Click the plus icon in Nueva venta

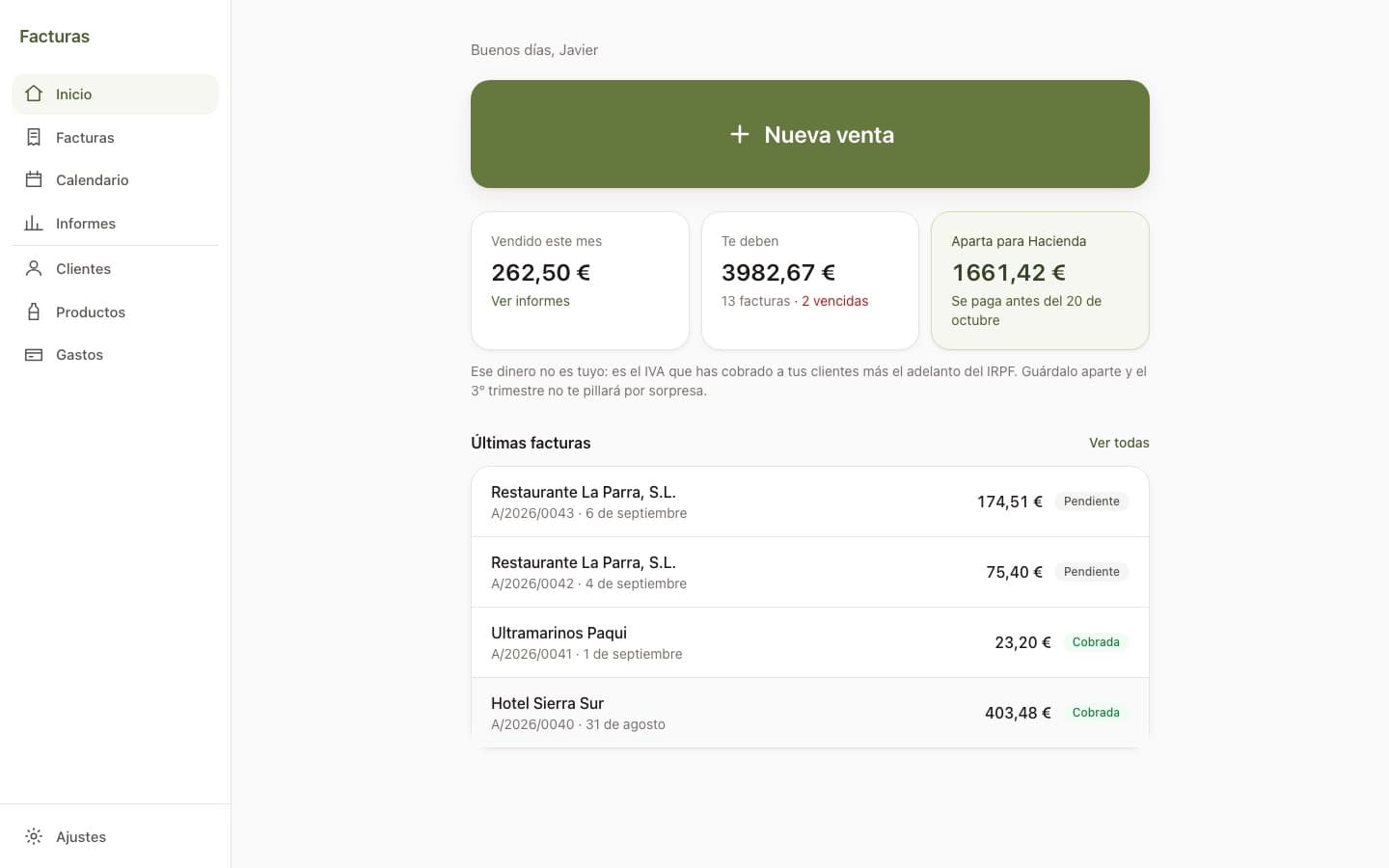(740, 134)
